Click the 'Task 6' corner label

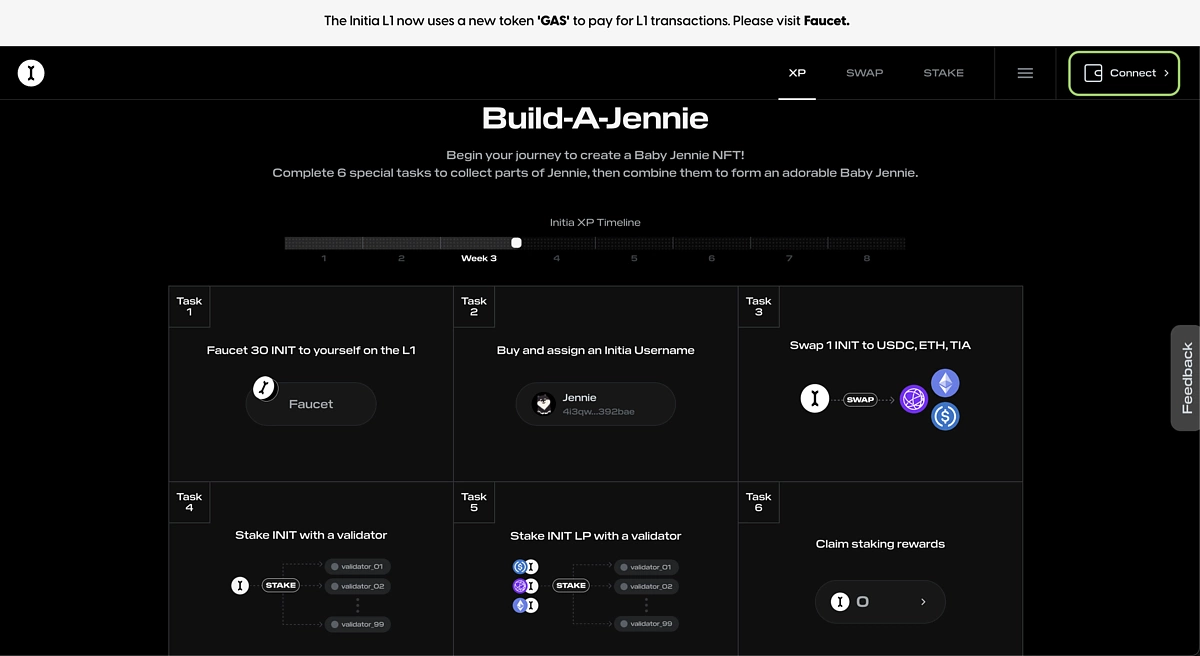click(759, 501)
